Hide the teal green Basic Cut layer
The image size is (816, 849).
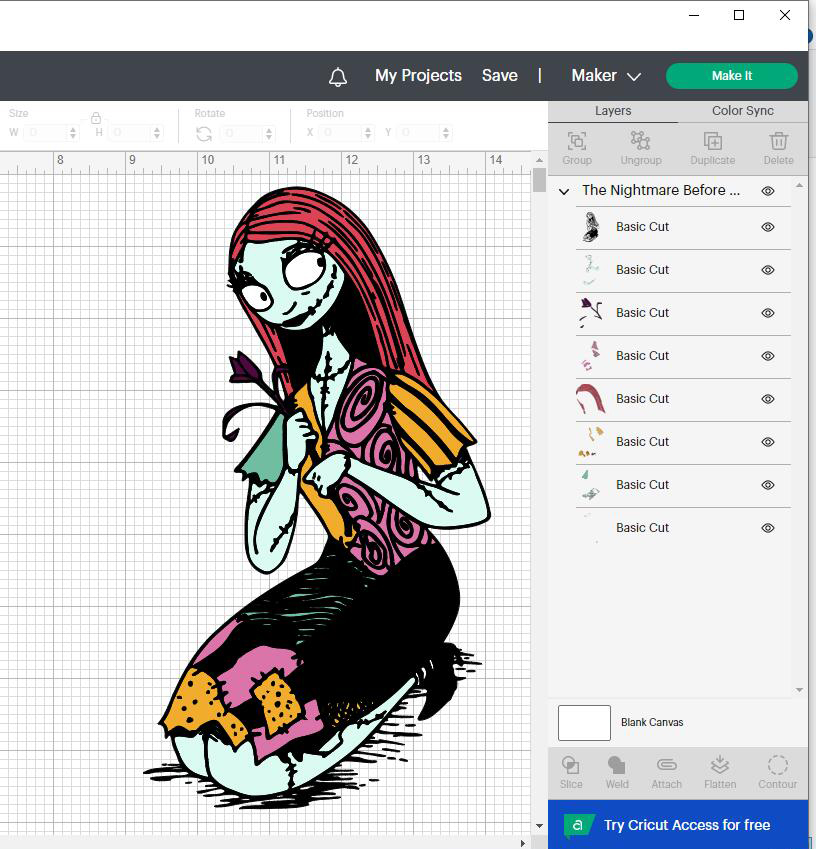click(768, 485)
